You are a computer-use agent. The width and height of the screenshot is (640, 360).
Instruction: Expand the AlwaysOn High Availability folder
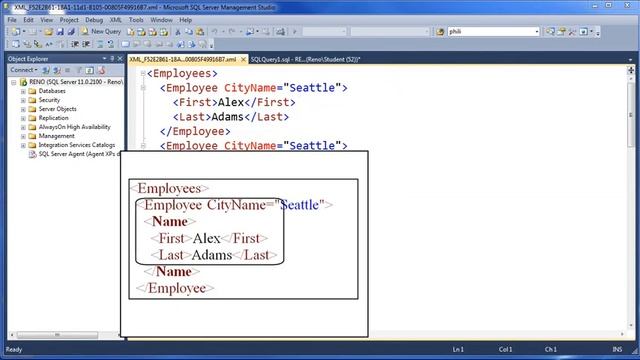click(23, 127)
